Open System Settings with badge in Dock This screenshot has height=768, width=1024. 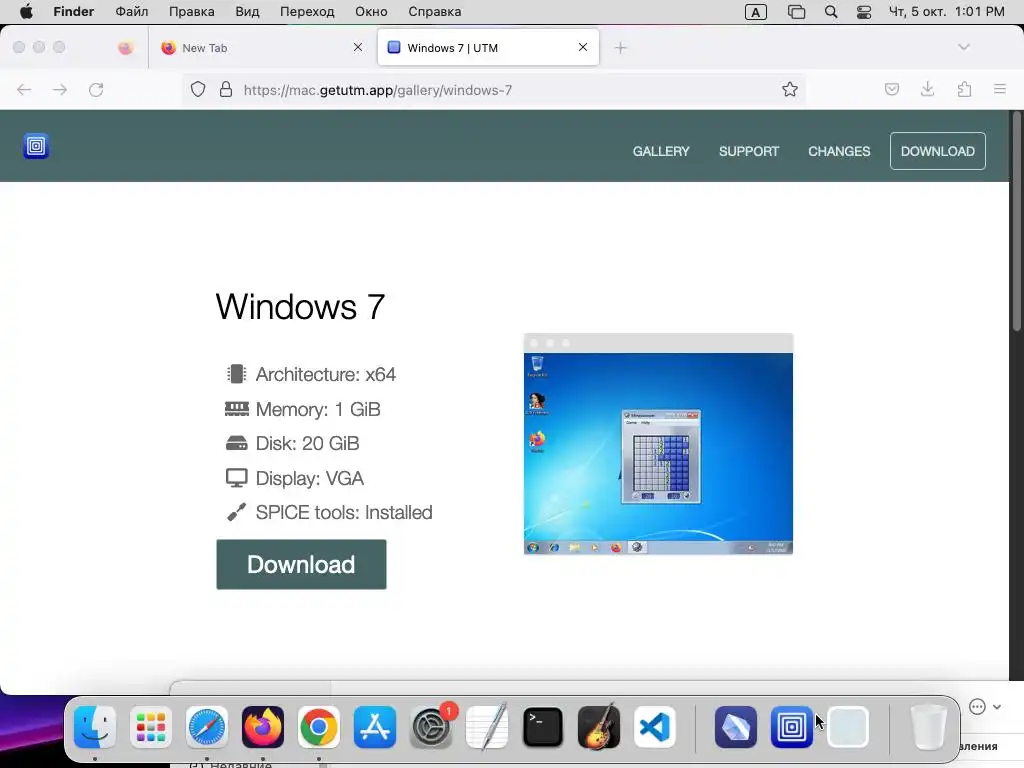(x=431, y=727)
